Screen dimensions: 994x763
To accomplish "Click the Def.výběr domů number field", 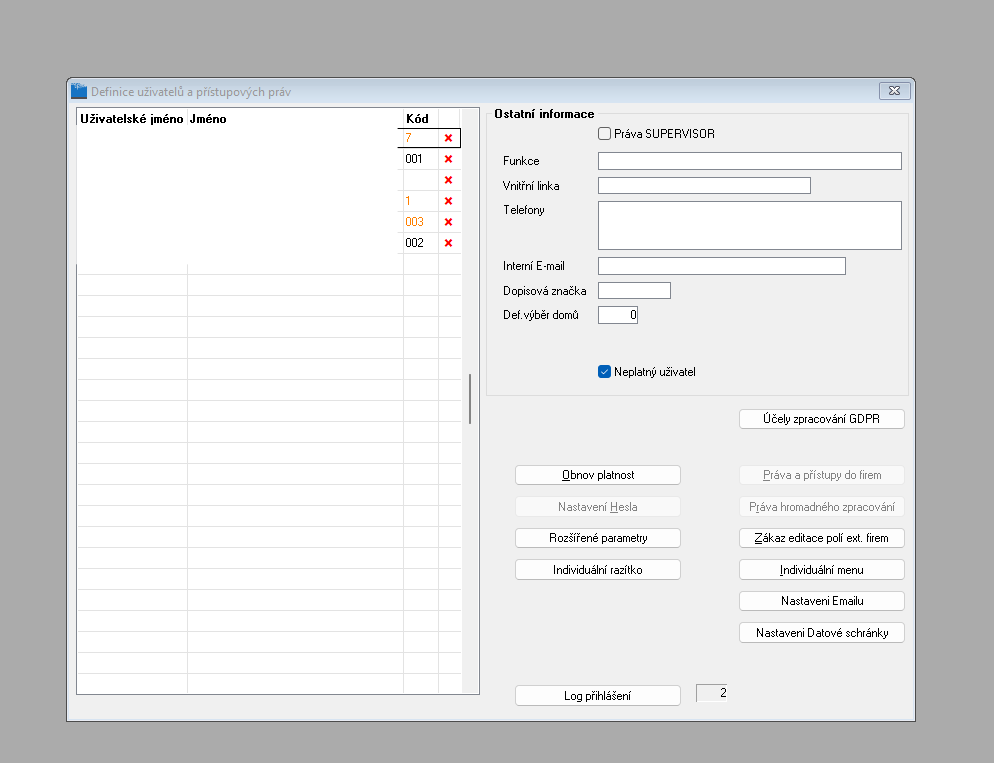I will (x=617, y=315).
